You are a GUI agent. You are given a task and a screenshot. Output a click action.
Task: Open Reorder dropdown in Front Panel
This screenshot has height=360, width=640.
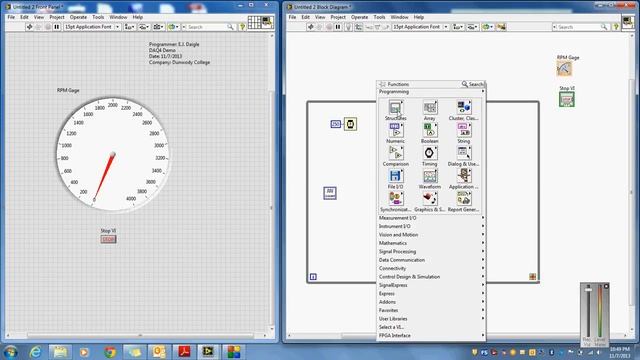coord(173,27)
